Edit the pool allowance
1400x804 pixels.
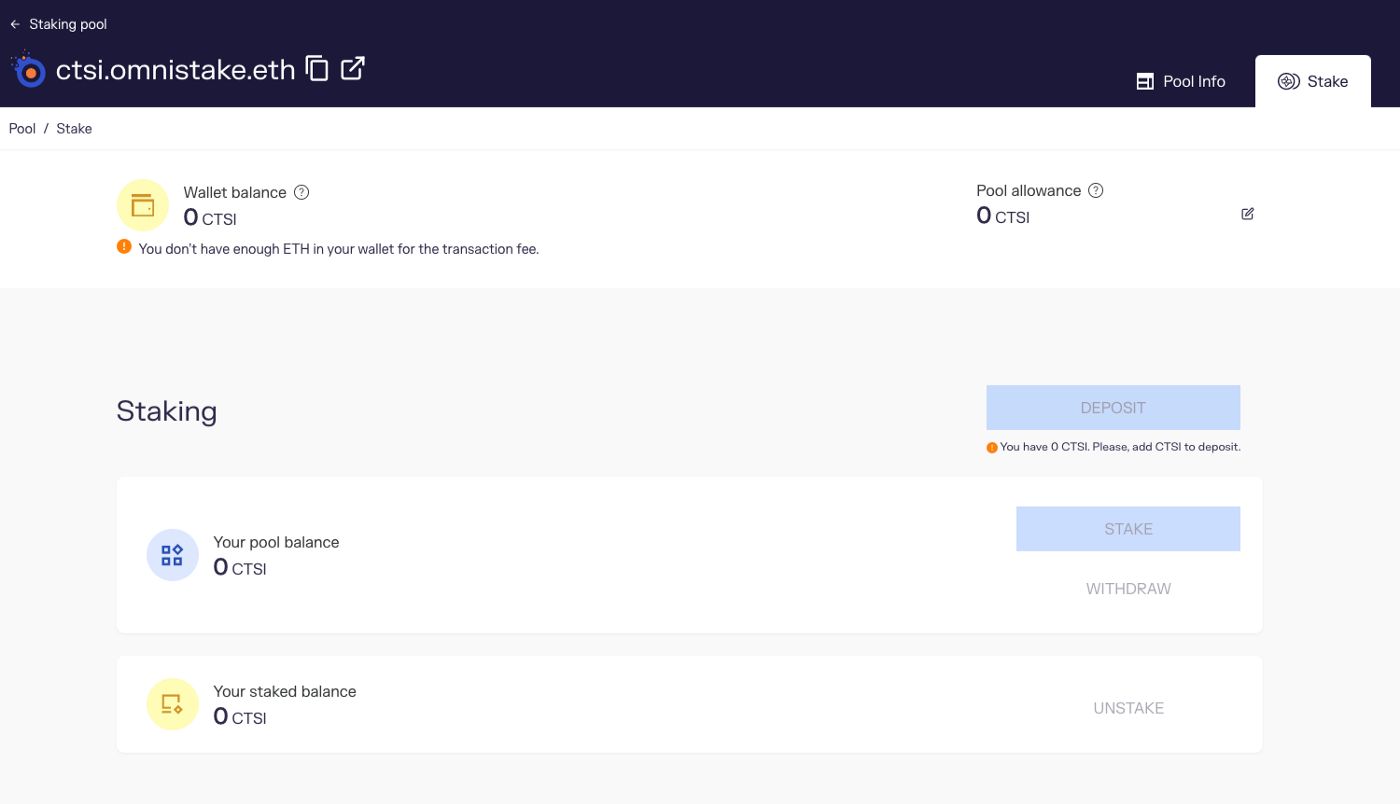(x=1247, y=213)
